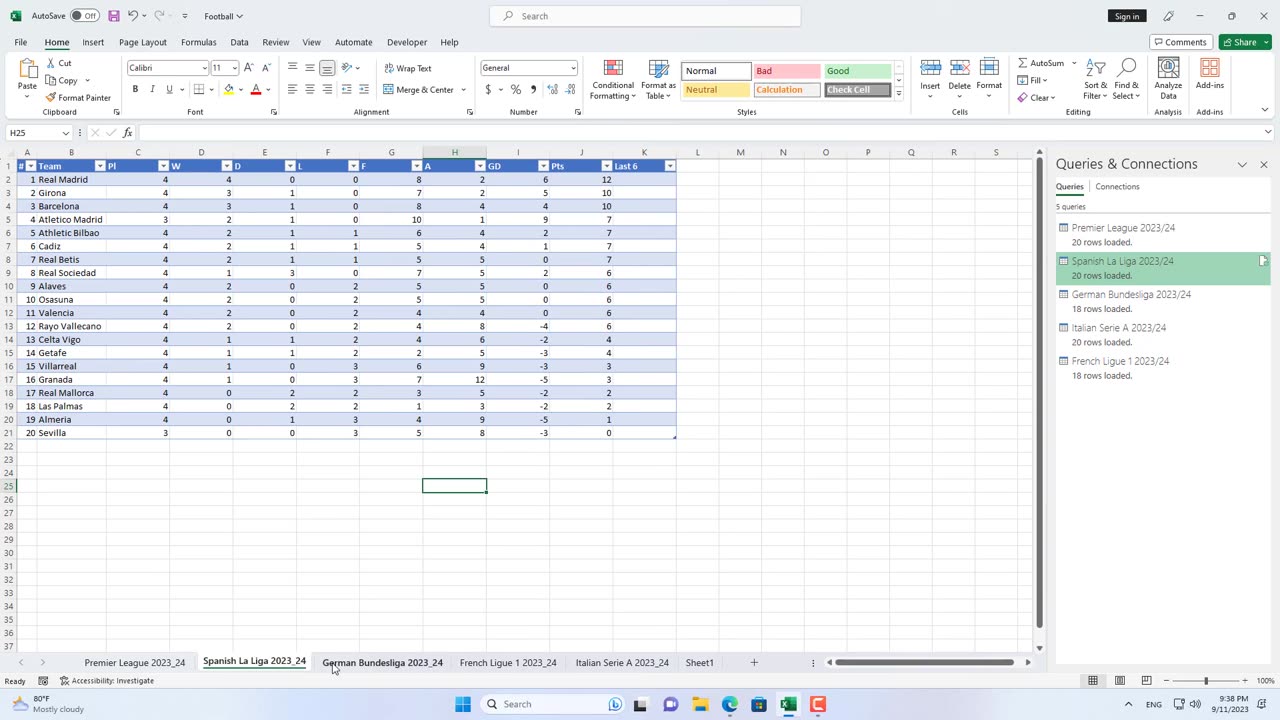Click the Sign in button
This screenshot has width=1280, height=720.
click(x=1127, y=16)
